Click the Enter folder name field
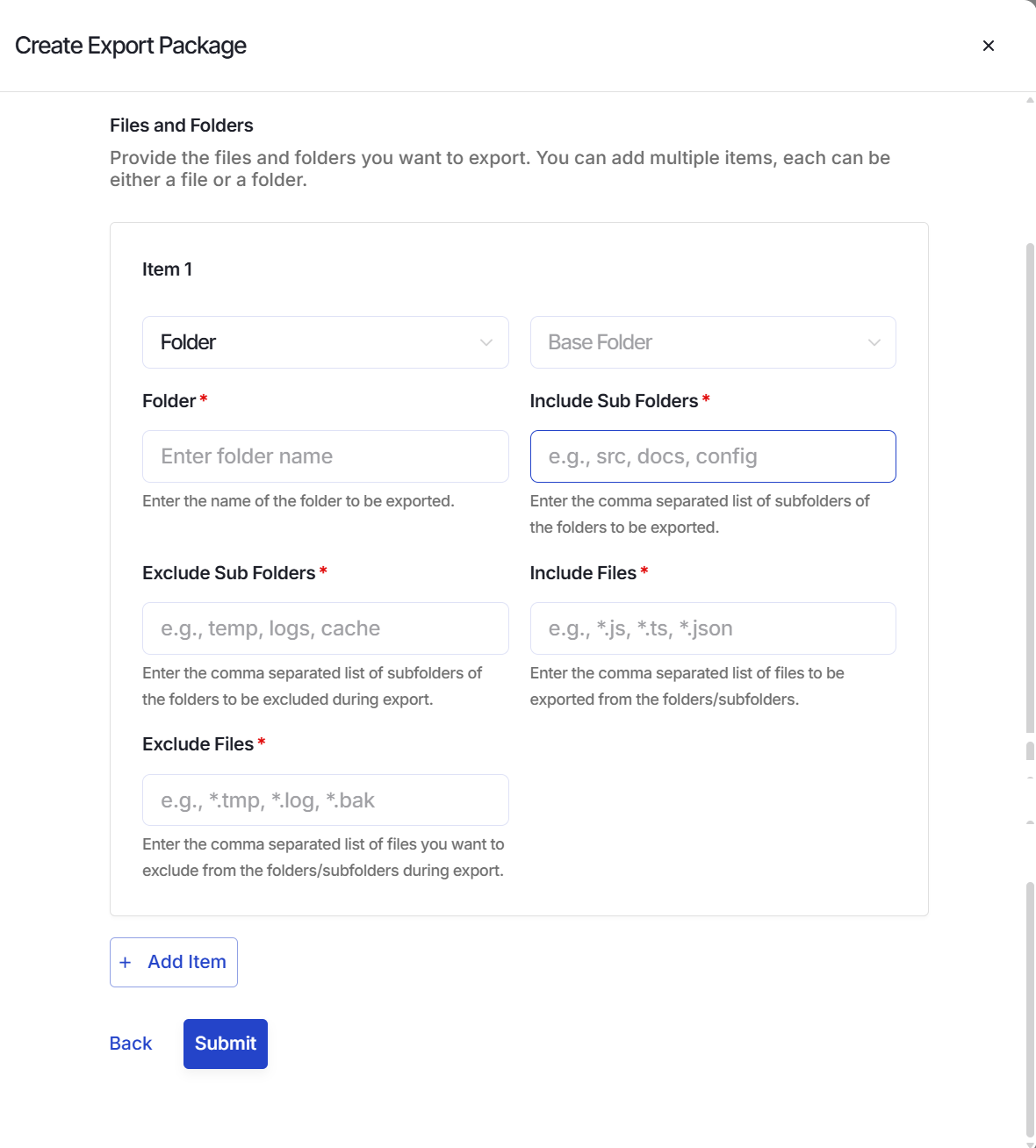Viewport: 1036px width, 1148px height. click(325, 456)
